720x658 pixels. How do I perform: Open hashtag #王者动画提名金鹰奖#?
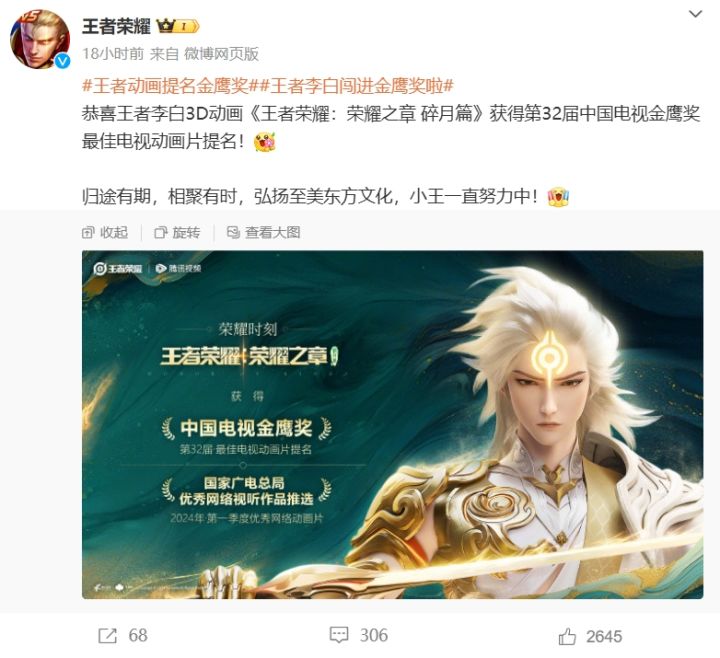pyautogui.click(x=165, y=85)
